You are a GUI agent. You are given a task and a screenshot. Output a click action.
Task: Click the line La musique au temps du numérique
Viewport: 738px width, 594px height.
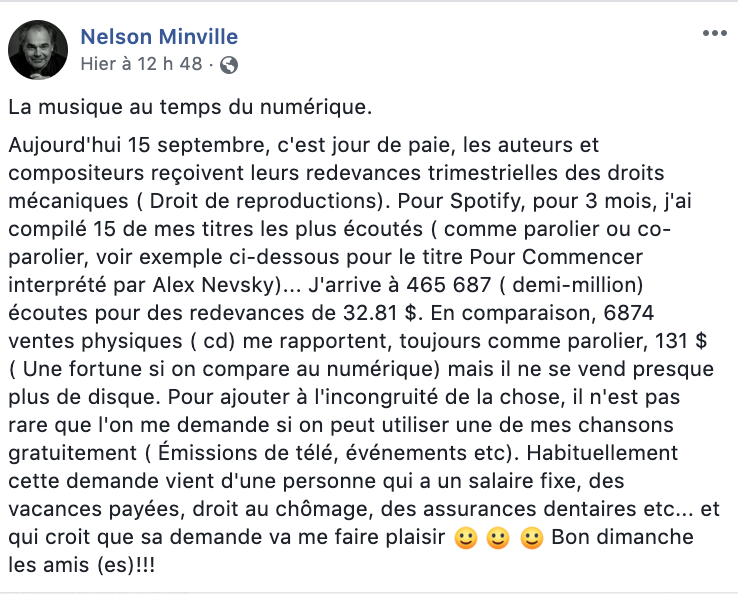coord(190,107)
